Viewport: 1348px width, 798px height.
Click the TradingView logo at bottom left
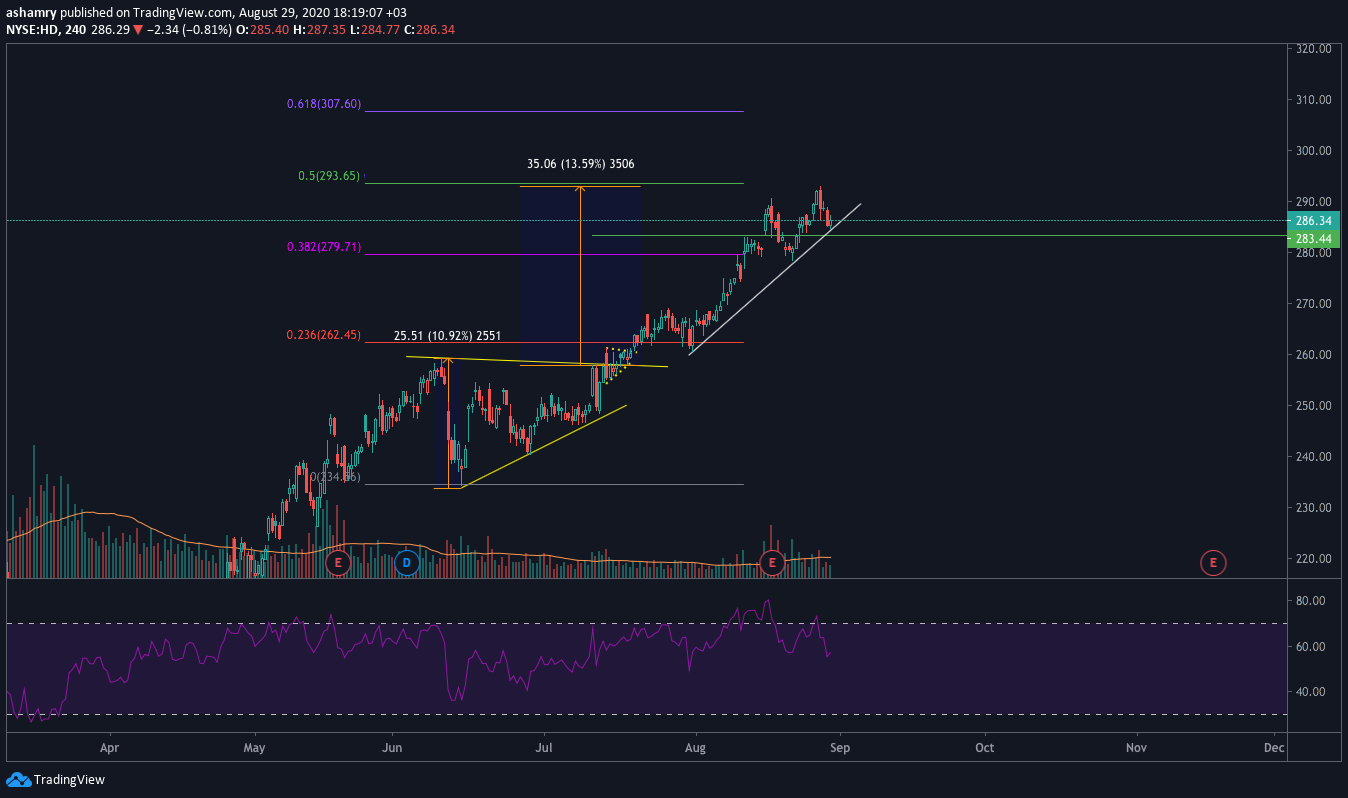55,779
